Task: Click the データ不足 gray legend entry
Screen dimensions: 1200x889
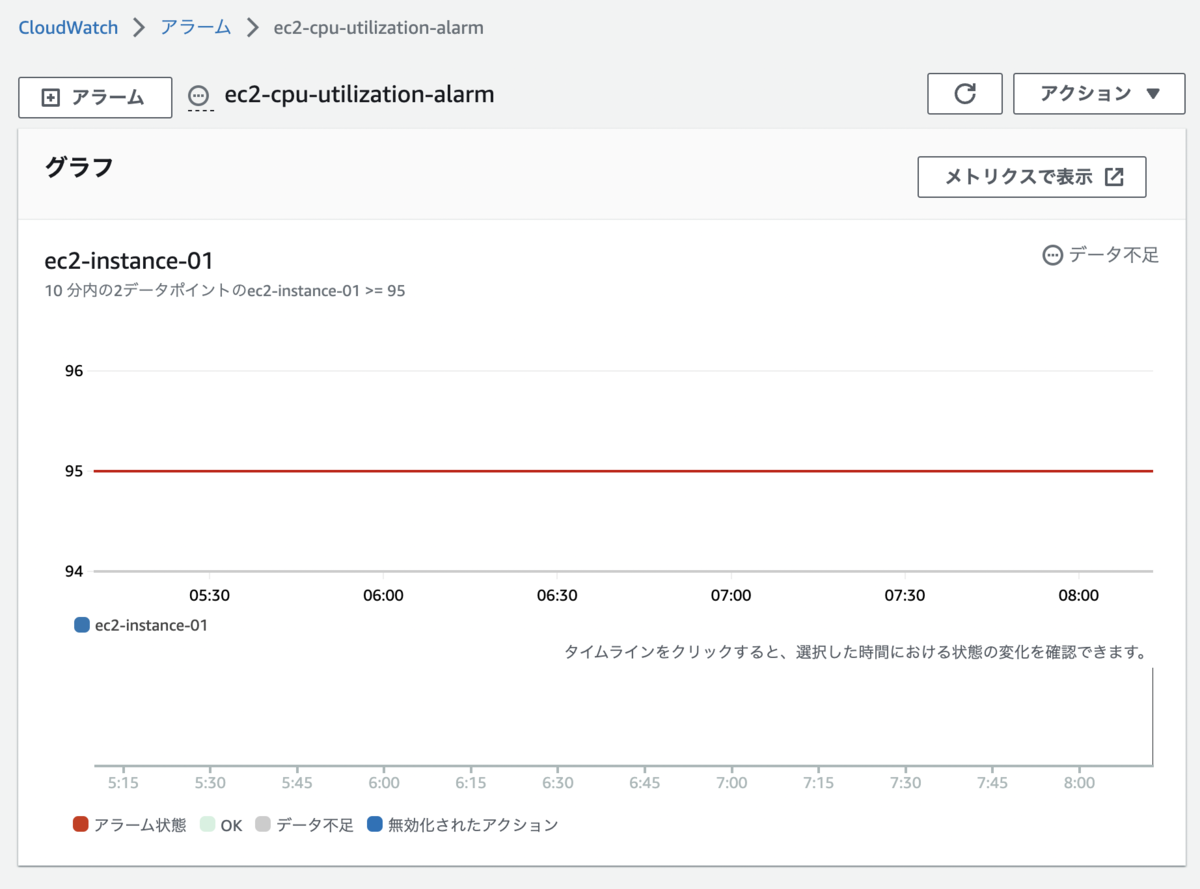Action: [304, 825]
